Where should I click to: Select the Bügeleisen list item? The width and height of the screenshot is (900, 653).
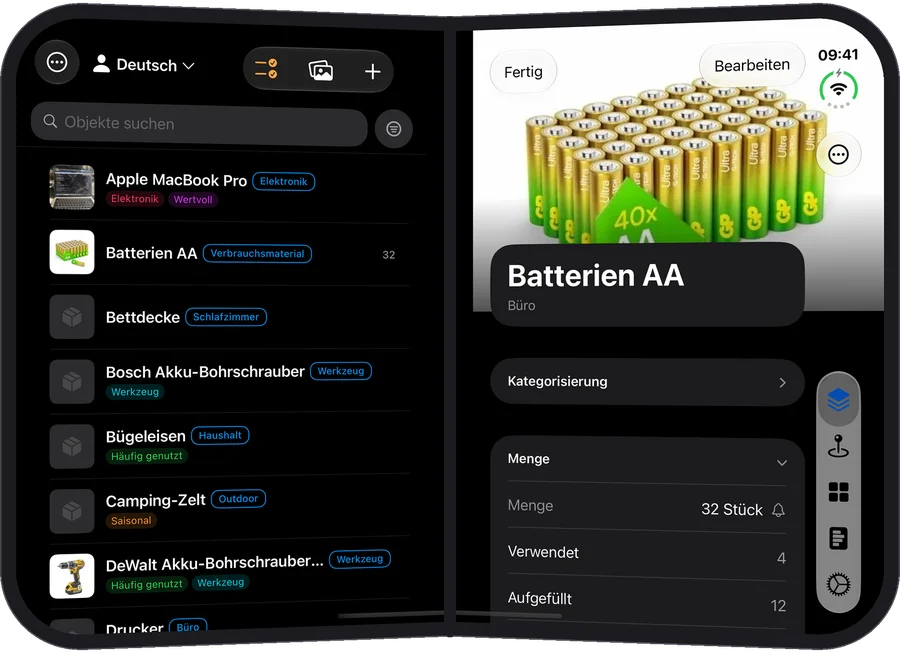pos(230,445)
